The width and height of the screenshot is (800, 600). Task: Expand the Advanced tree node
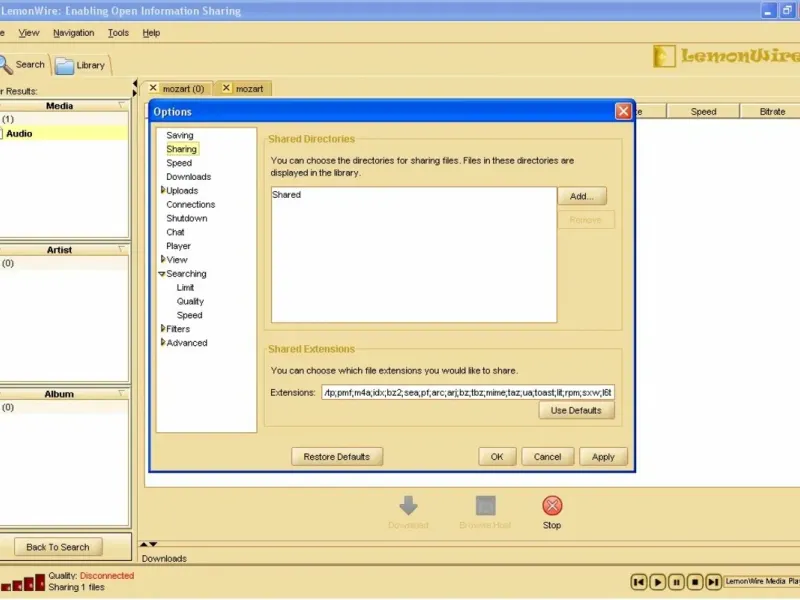[x=163, y=342]
